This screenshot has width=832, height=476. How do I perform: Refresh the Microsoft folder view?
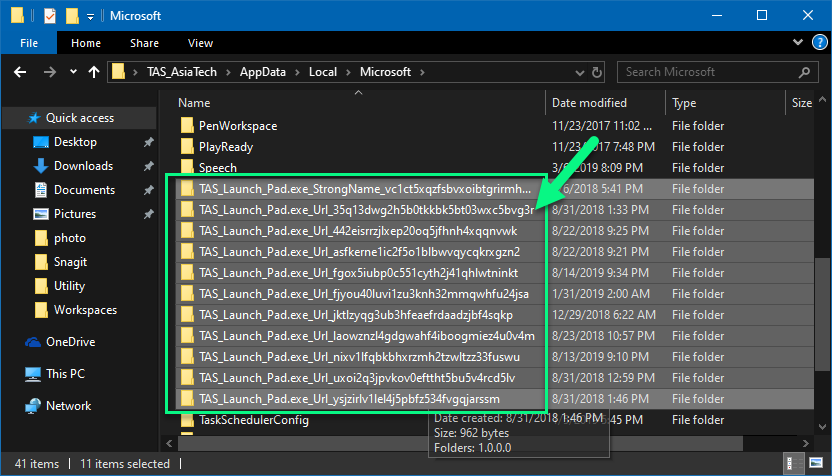coord(597,73)
